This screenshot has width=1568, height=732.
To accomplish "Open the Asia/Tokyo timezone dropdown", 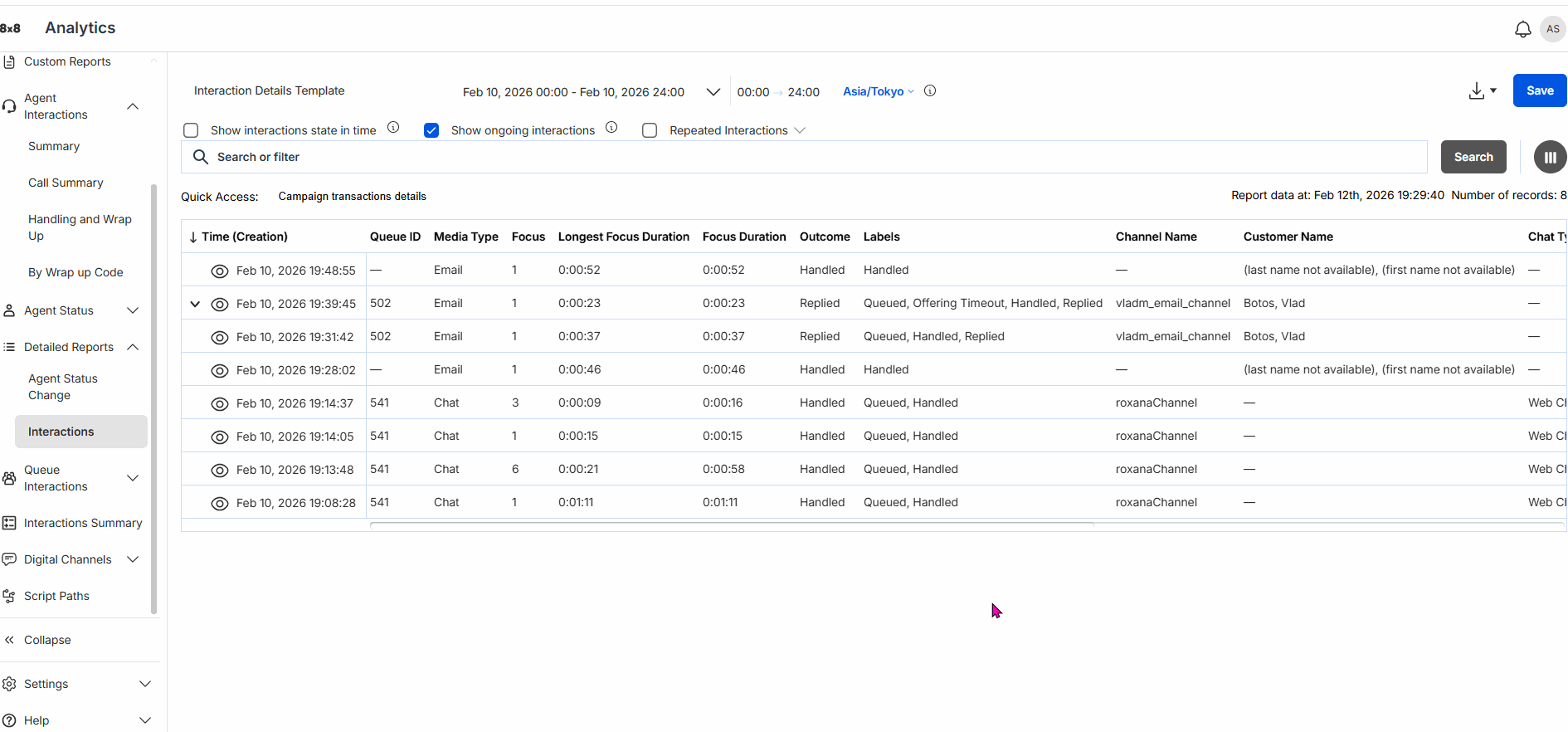I will (878, 91).
